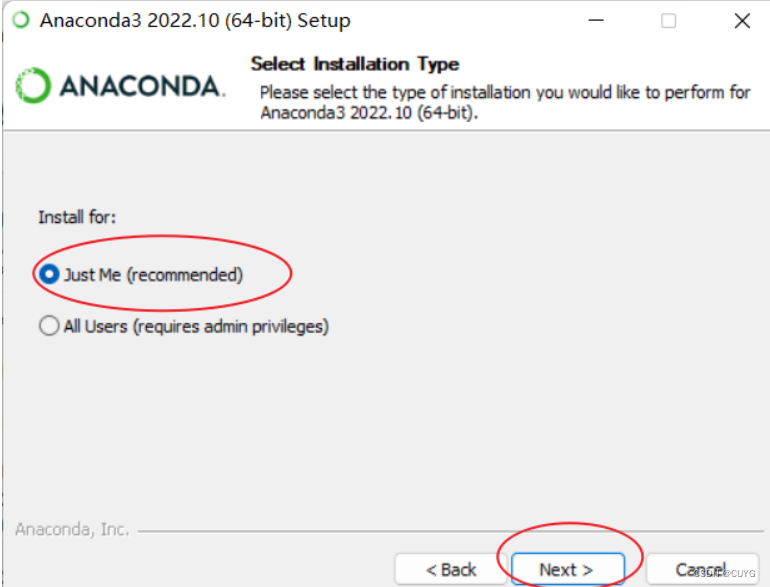This screenshot has width=770, height=587.
Task: Click the Anaconda icon in title bar
Action: coord(21,20)
